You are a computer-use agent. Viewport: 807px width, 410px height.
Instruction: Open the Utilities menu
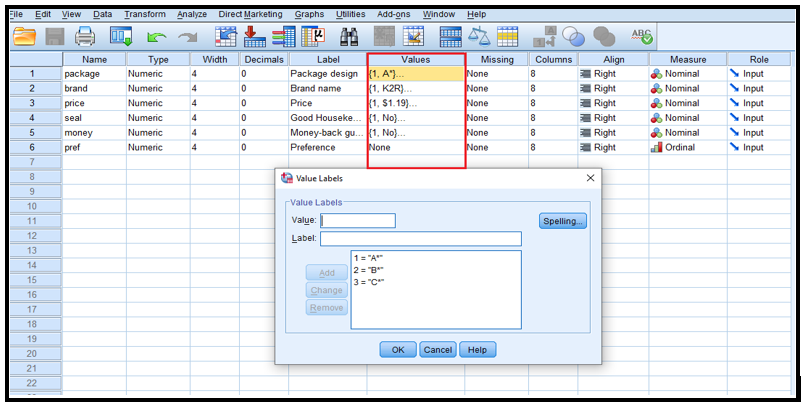[350, 14]
